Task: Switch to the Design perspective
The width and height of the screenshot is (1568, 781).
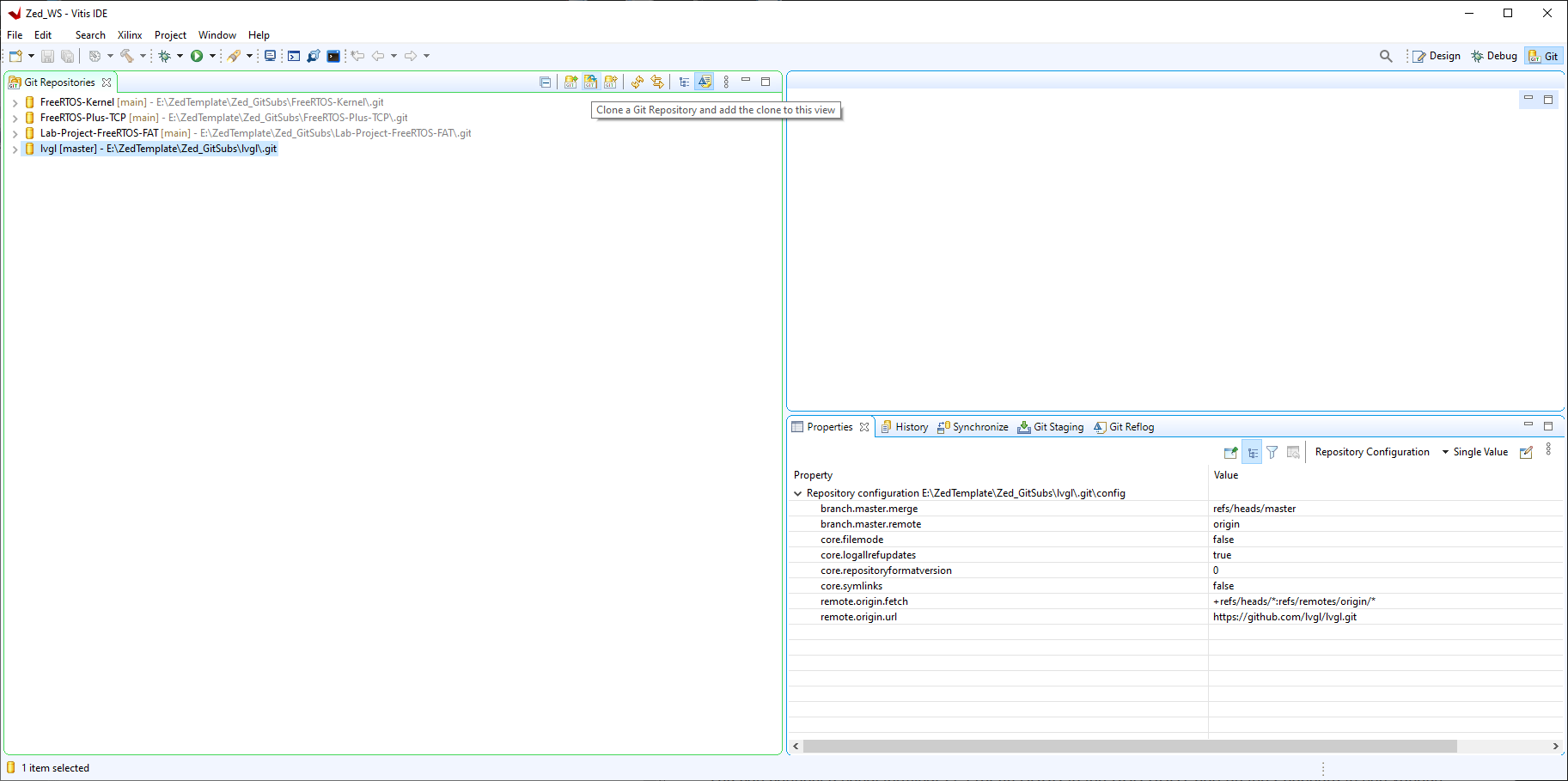Action: [1437, 56]
